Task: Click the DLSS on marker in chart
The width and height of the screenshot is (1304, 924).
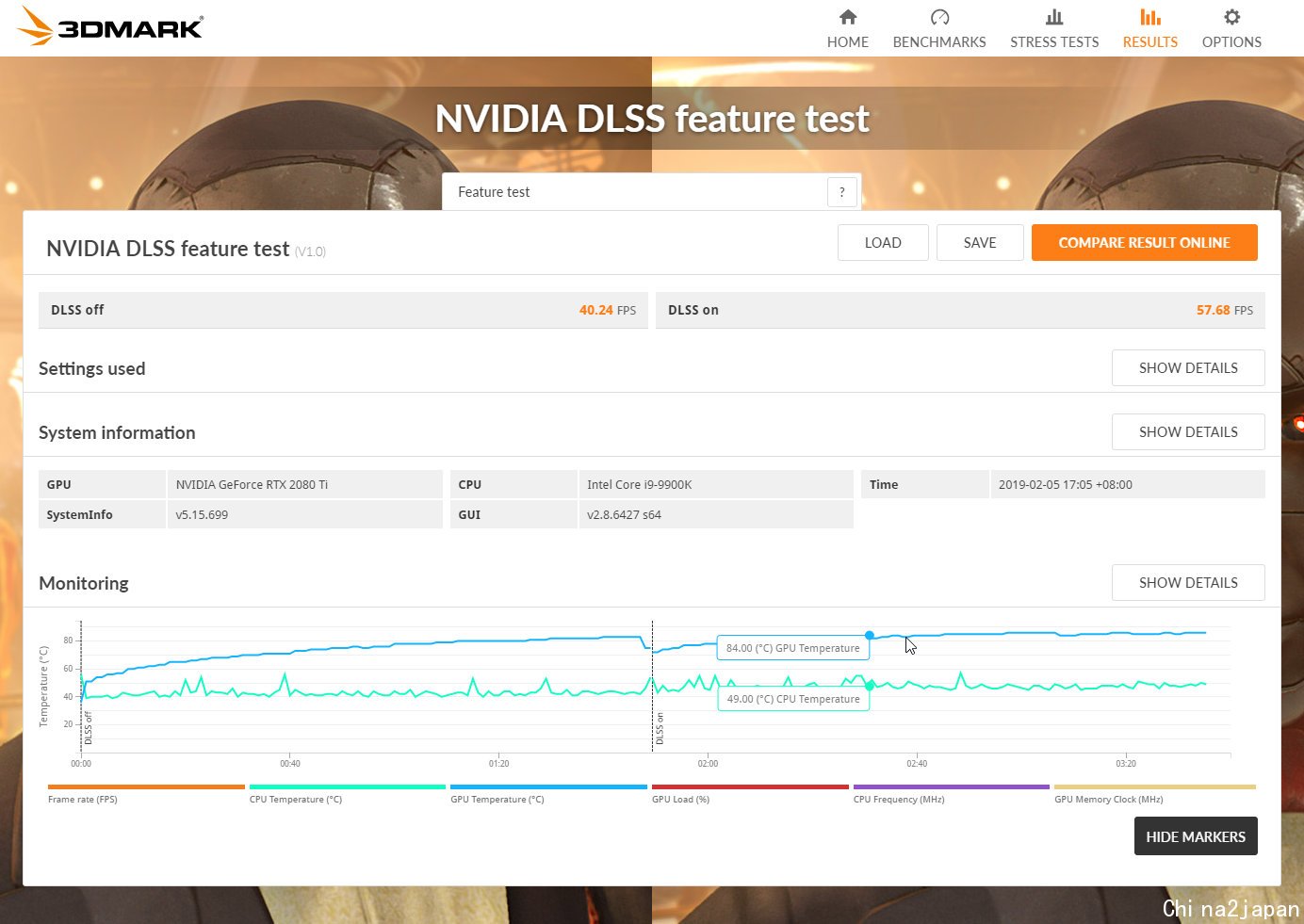Action: tap(660, 729)
